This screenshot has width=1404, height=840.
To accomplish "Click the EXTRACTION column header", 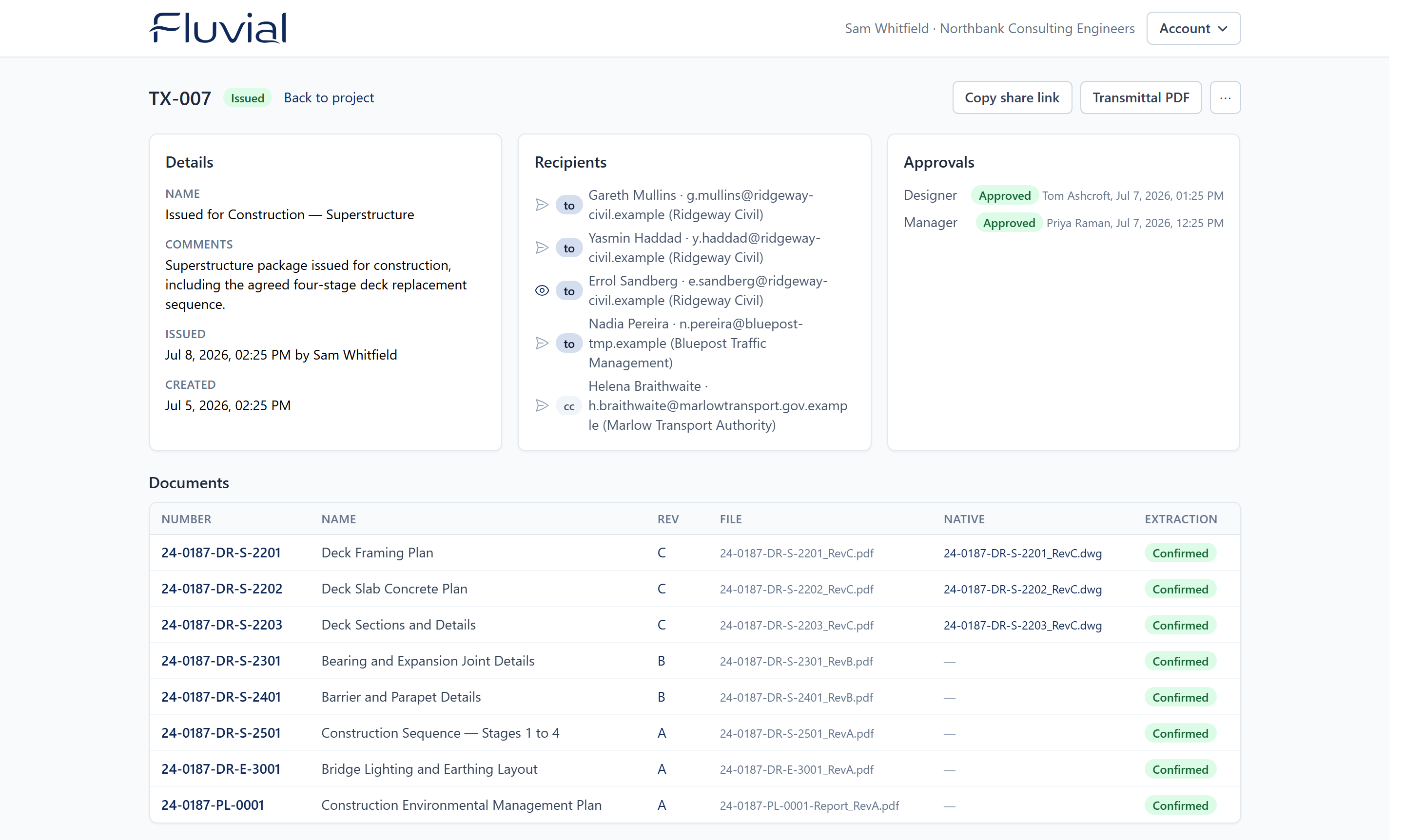I will pyautogui.click(x=1181, y=519).
